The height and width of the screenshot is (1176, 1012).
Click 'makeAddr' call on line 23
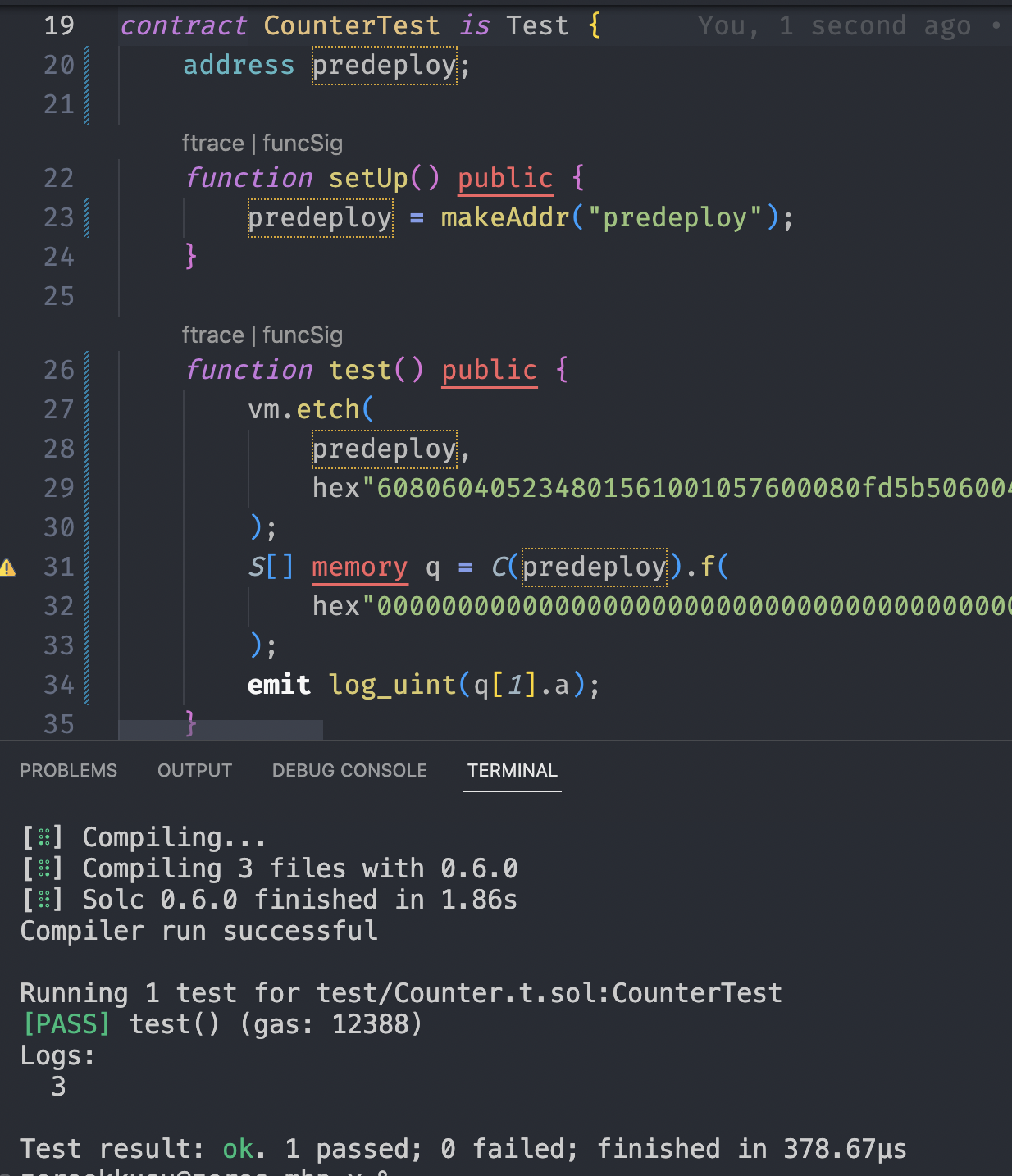point(505,217)
